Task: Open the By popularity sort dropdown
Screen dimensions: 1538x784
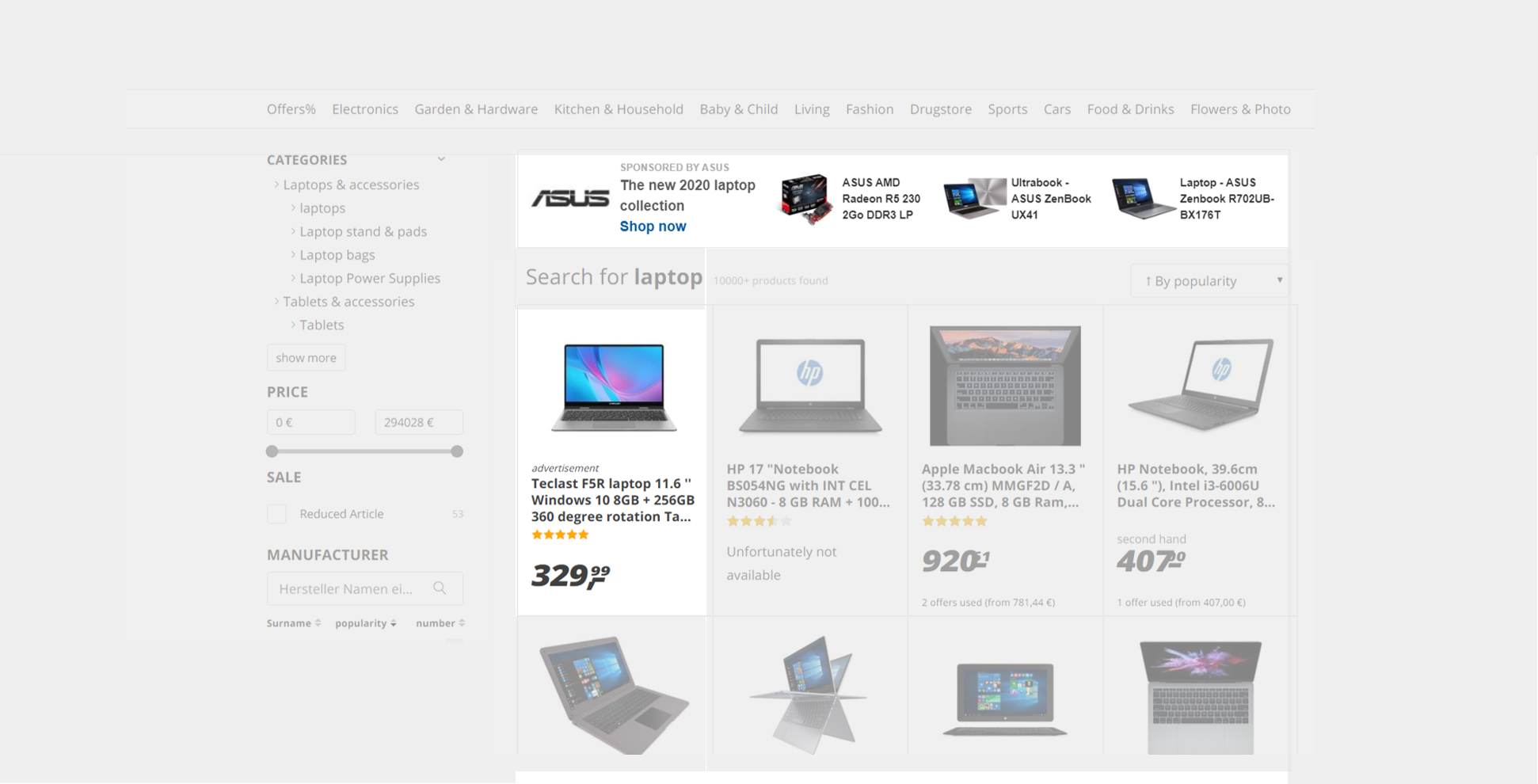Action: pyautogui.click(x=1209, y=280)
